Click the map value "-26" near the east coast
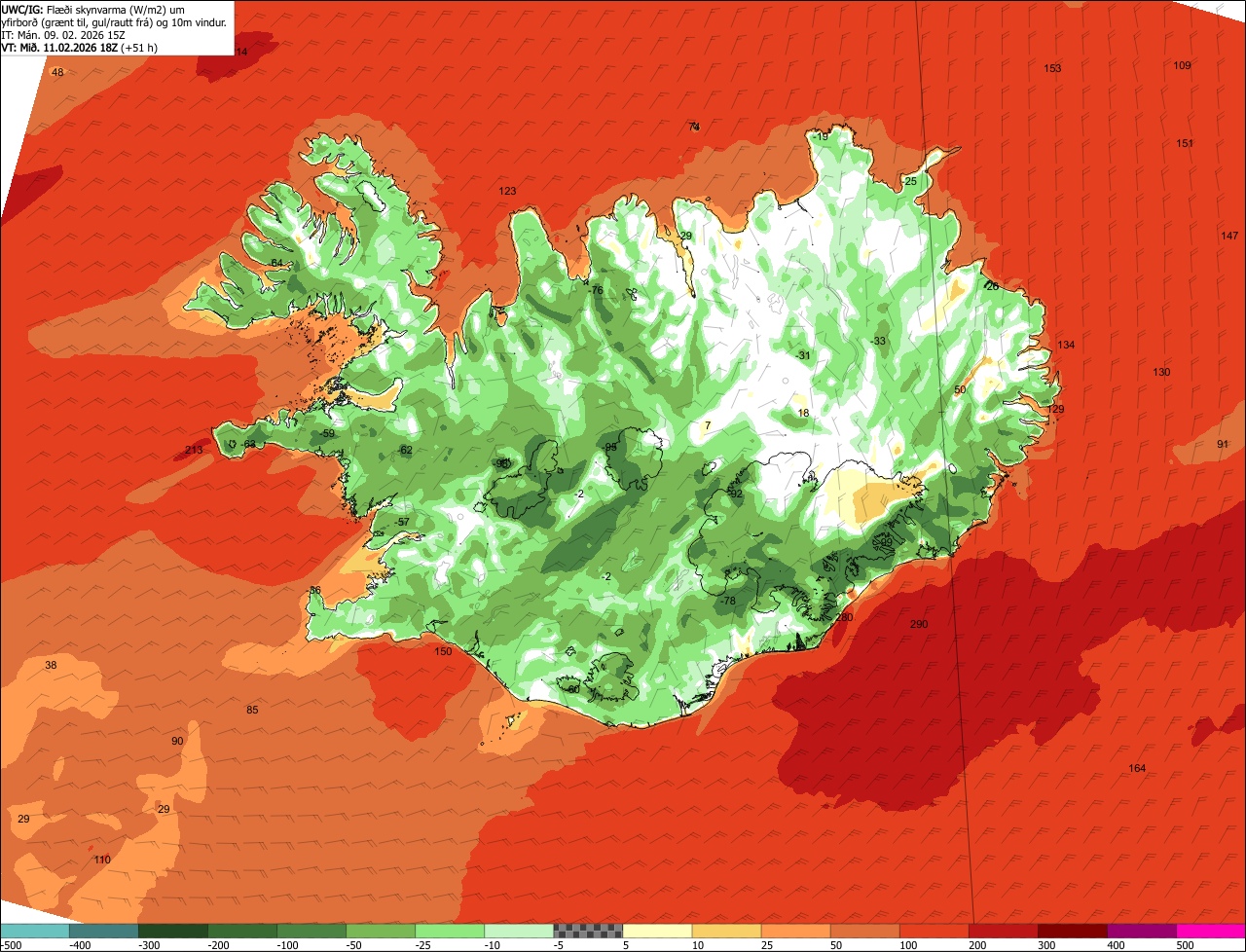The height and width of the screenshot is (952, 1246). tap(991, 286)
